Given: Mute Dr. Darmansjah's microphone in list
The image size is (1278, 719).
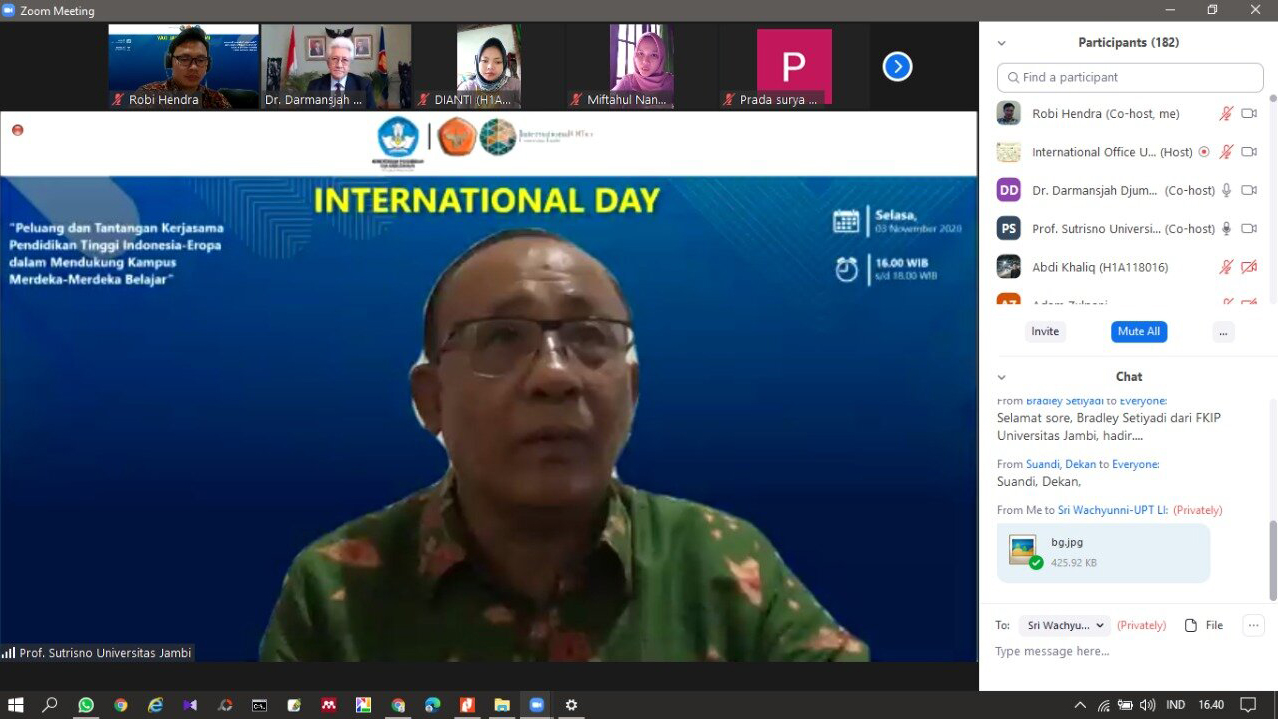Looking at the screenshot, I should pyautogui.click(x=1226, y=190).
